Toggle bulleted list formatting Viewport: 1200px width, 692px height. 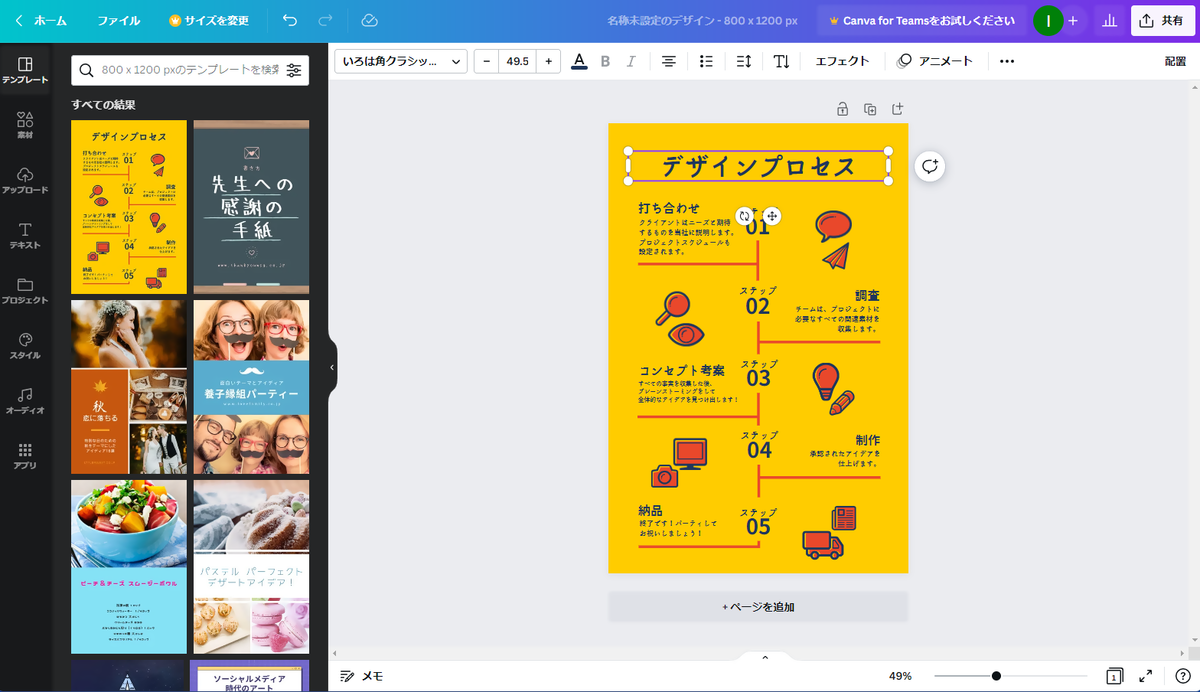point(706,61)
